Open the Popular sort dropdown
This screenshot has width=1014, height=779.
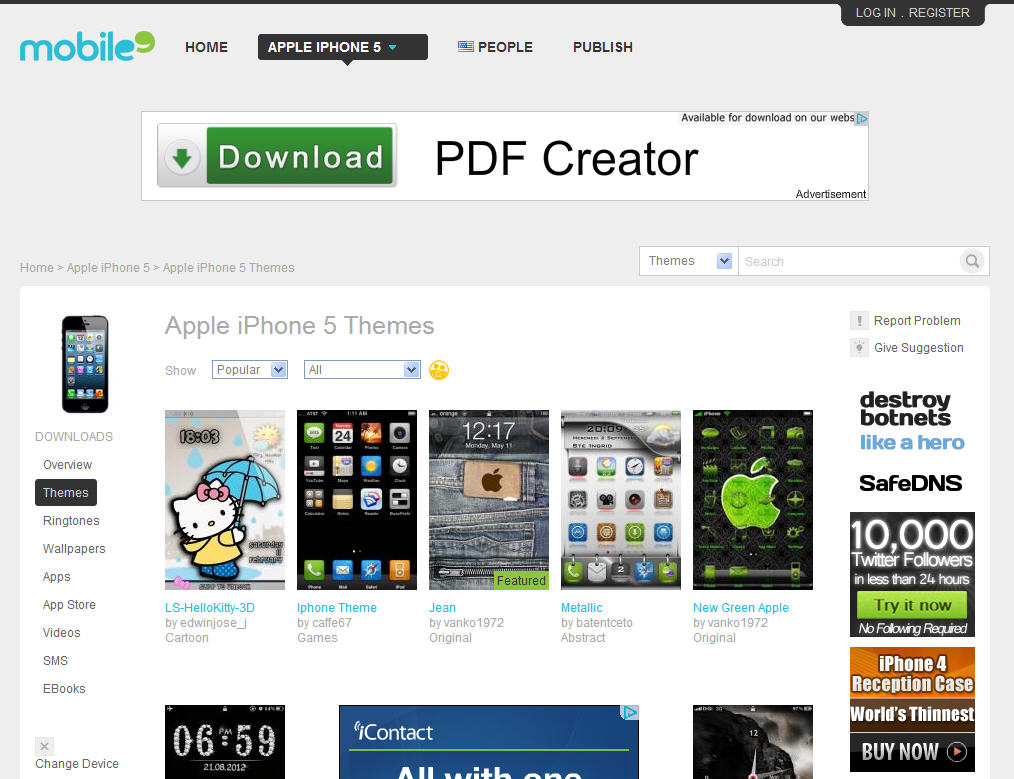pyautogui.click(x=249, y=369)
